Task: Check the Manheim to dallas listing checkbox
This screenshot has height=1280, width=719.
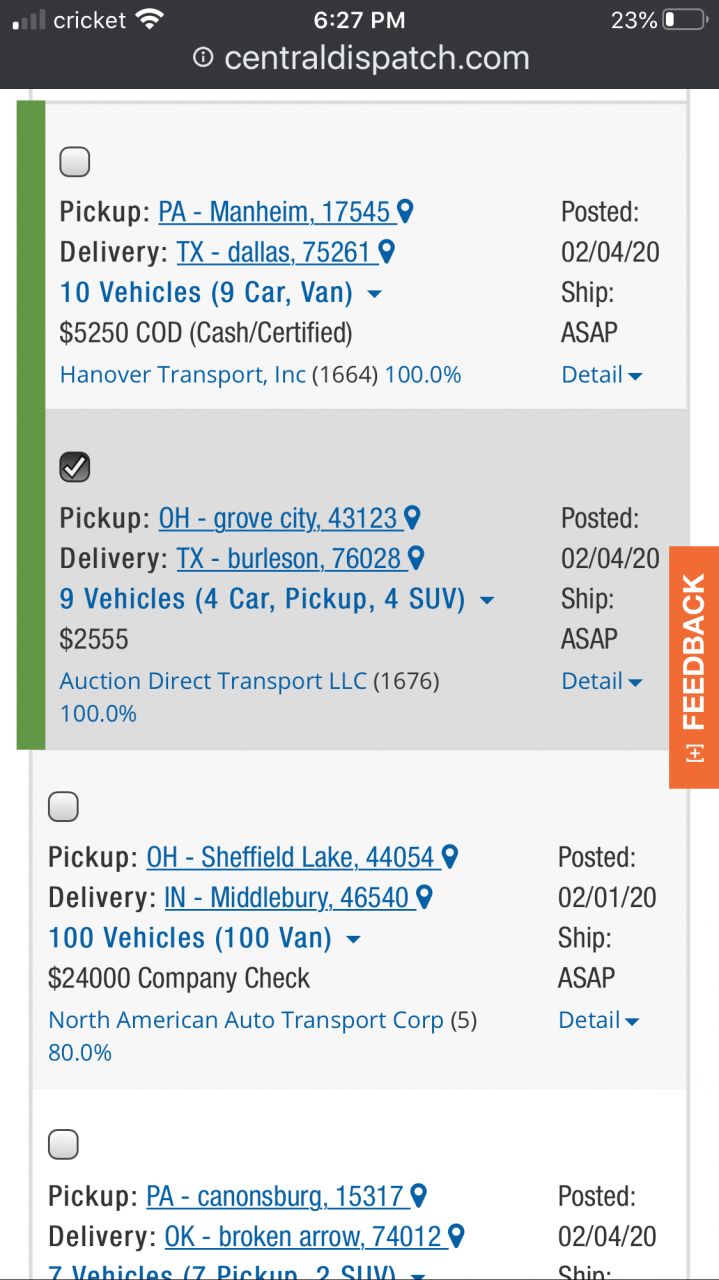Action: (75, 161)
